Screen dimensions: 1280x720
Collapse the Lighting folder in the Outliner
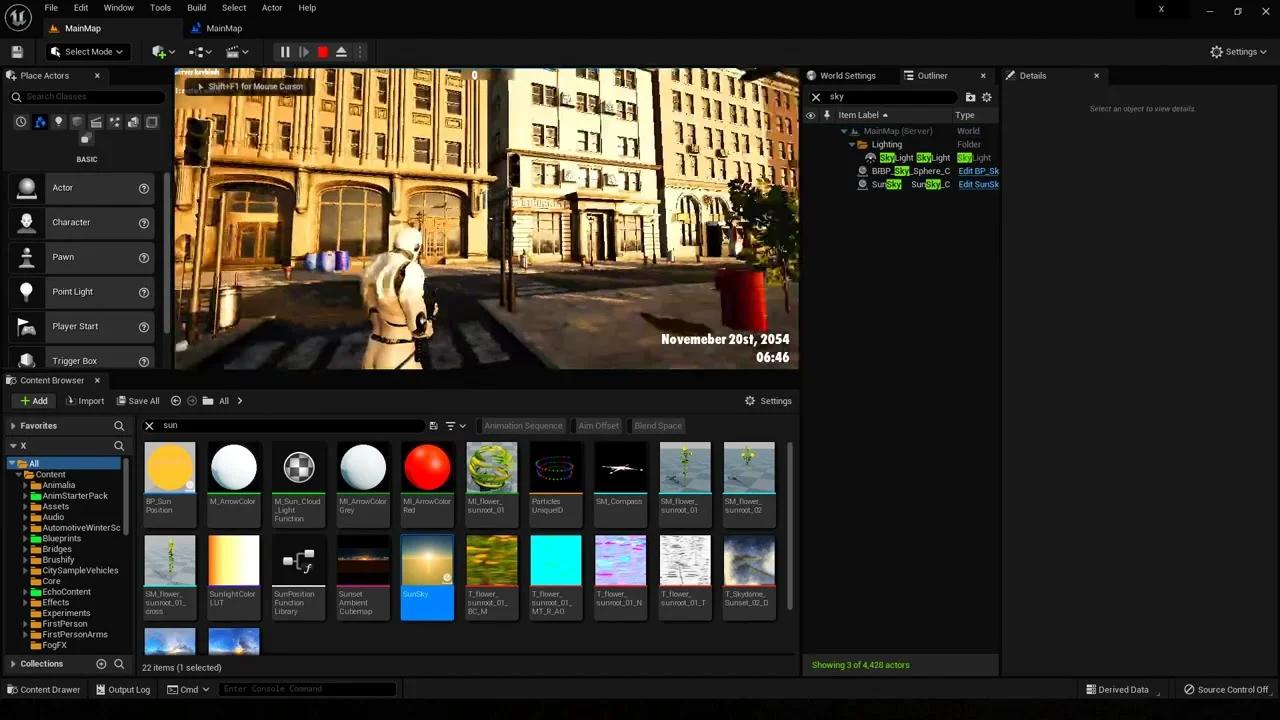point(852,144)
